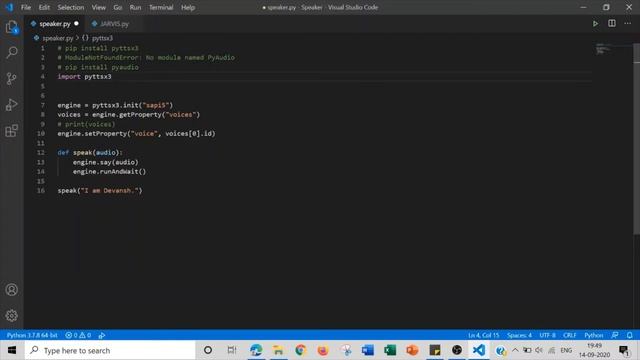Click the errors and warnings status indicator

(78, 335)
